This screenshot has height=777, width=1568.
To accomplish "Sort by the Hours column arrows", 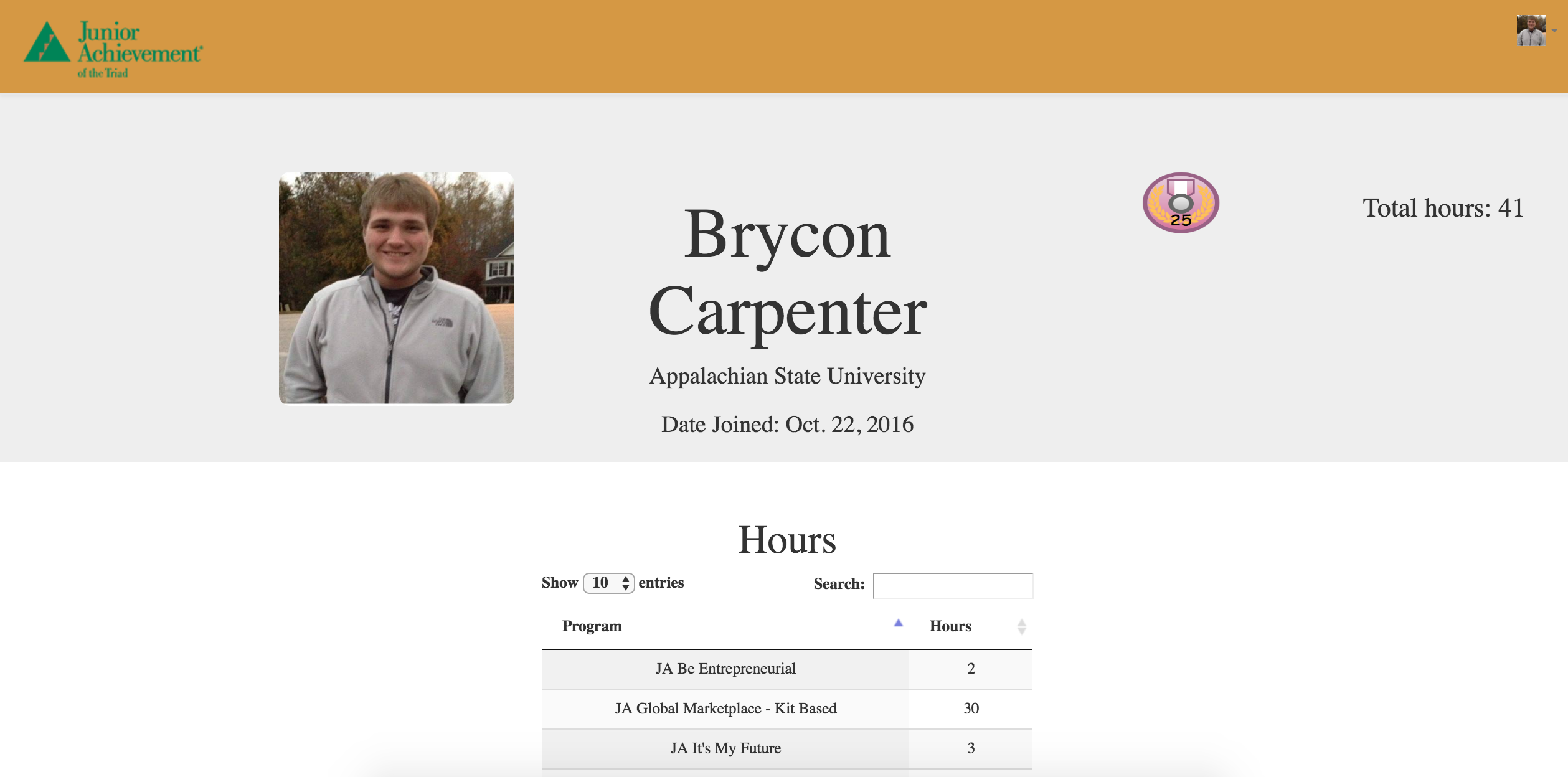I will (x=1021, y=626).
